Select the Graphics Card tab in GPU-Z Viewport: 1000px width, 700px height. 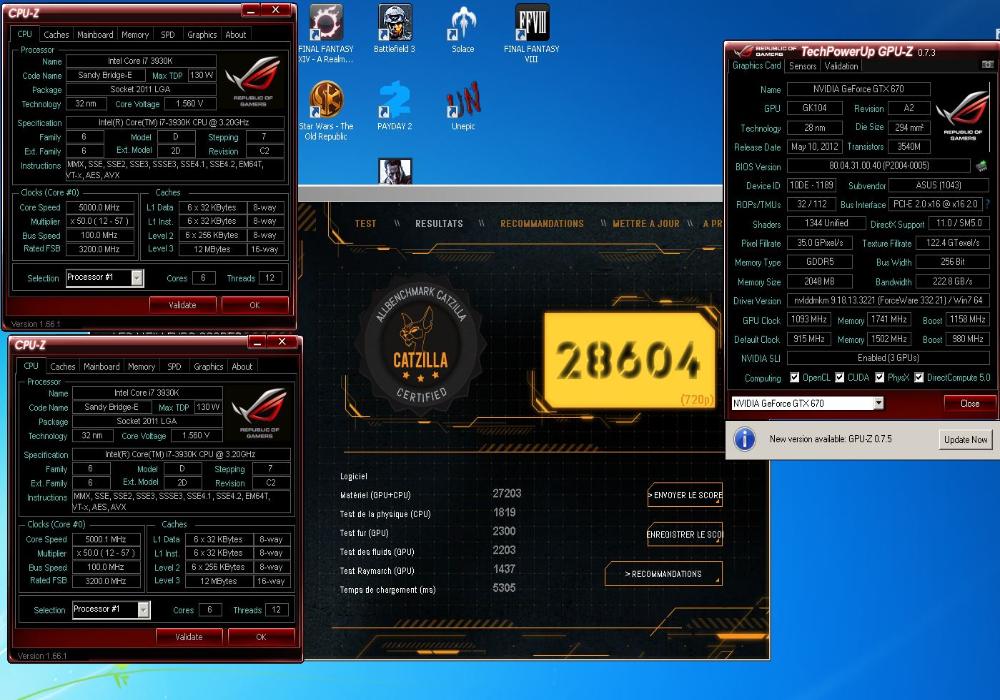(756, 65)
